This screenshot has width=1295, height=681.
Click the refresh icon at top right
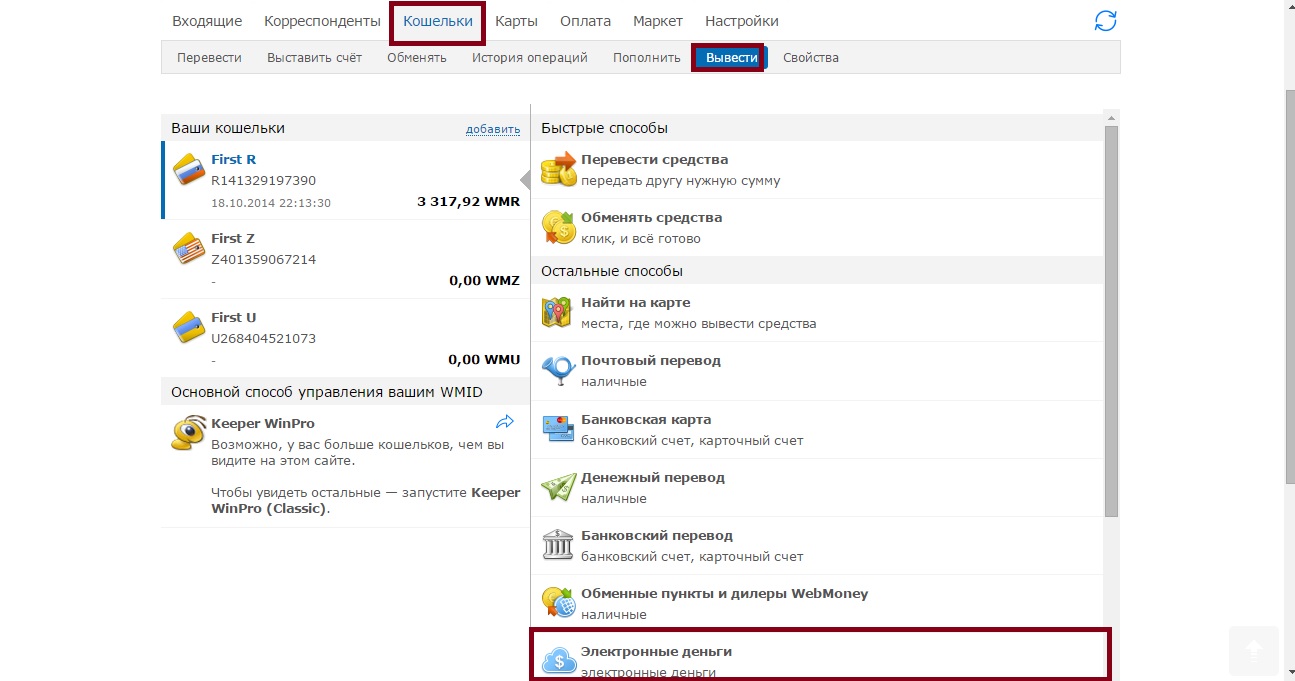[x=1105, y=21]
